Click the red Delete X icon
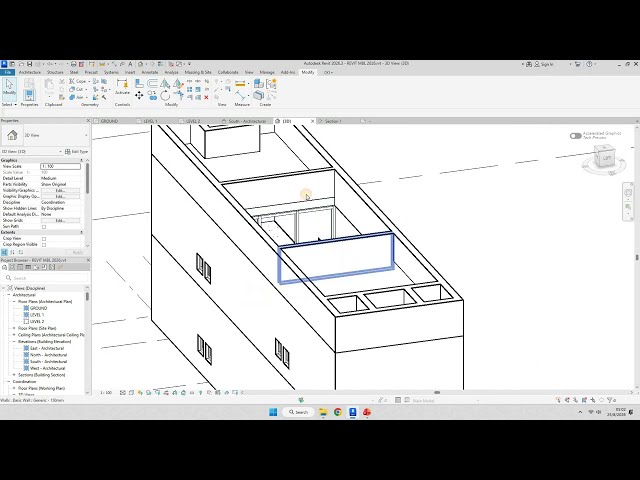Screen dimensions: 640x480 (206, 97)
